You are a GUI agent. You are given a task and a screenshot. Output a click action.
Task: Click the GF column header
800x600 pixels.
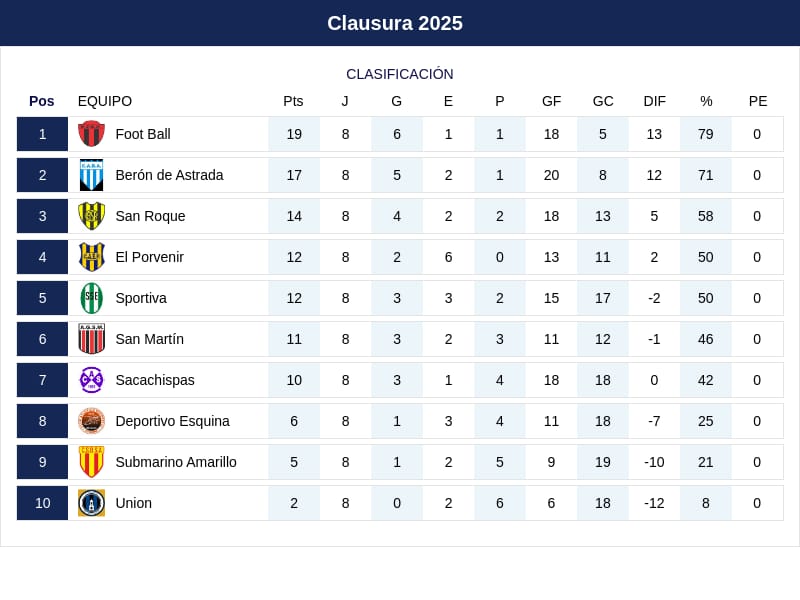click(x=551, y=101)
